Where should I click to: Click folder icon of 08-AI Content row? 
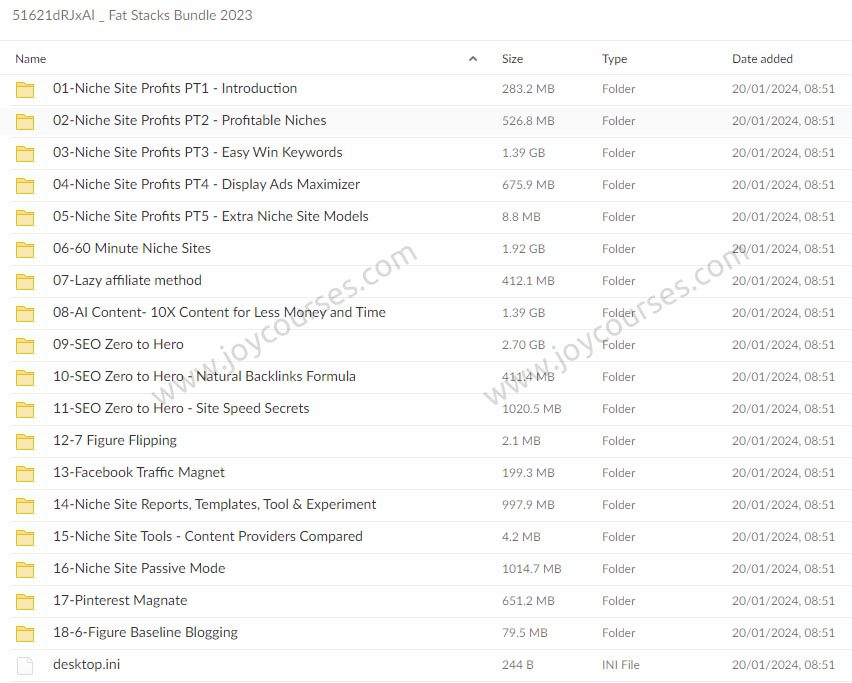[x=24, y=314]
